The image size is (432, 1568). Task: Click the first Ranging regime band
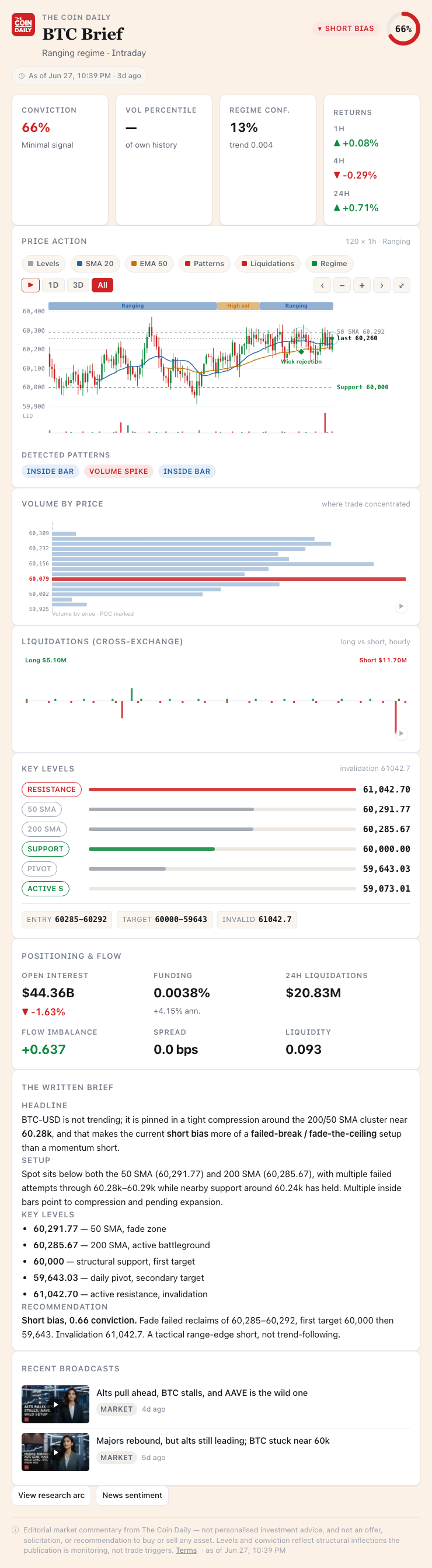pos(132,306)
